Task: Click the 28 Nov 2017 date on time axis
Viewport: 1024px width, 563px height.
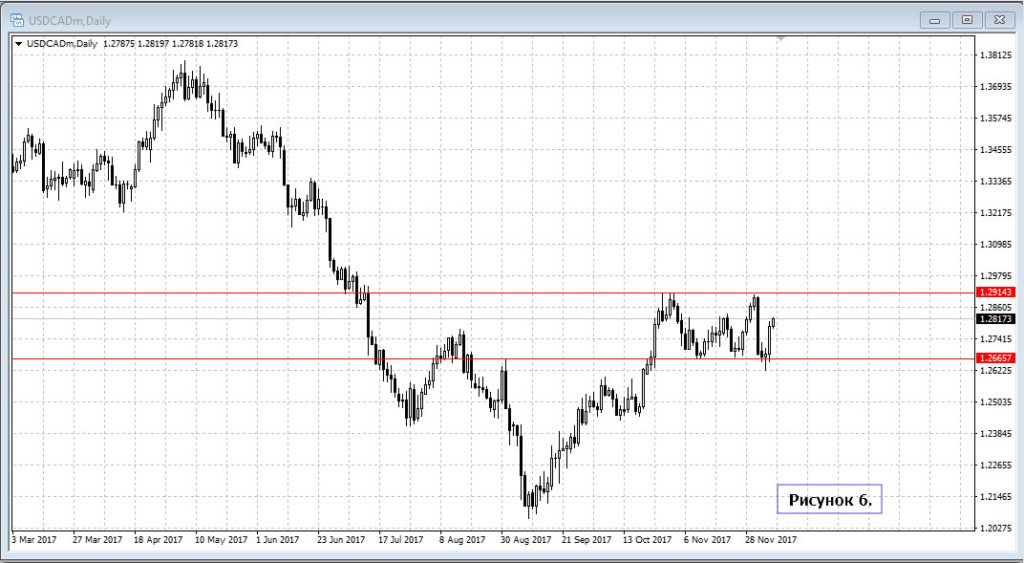Action: [x=769, y=539]
